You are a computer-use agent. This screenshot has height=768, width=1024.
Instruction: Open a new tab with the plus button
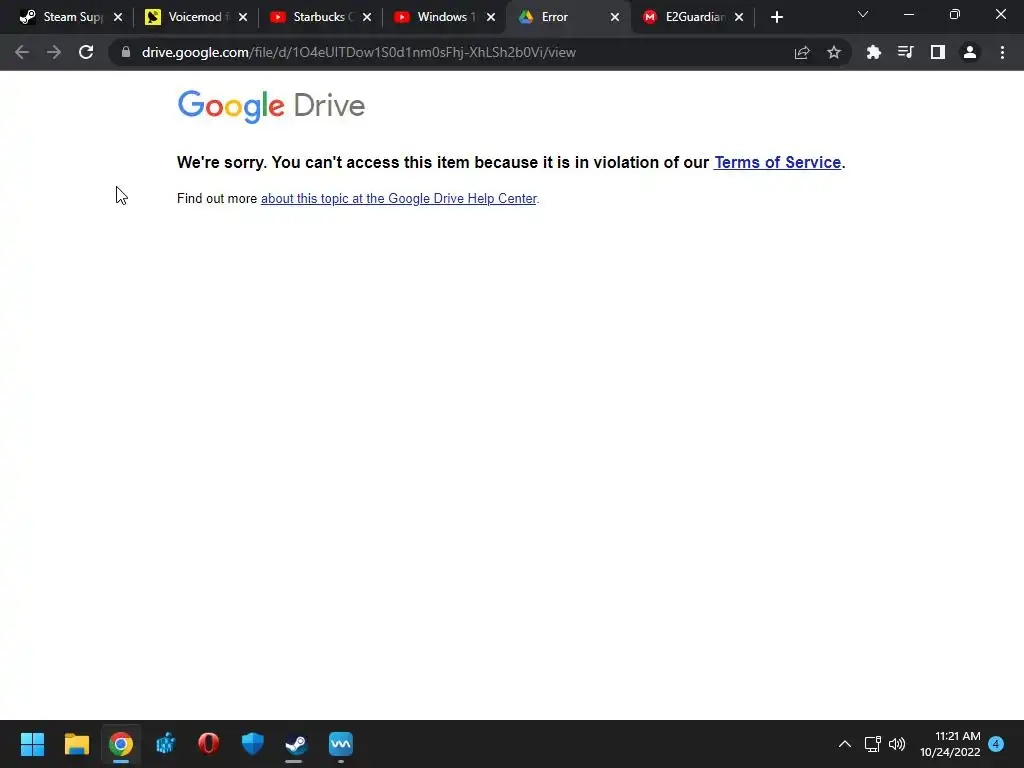[776, 17]
